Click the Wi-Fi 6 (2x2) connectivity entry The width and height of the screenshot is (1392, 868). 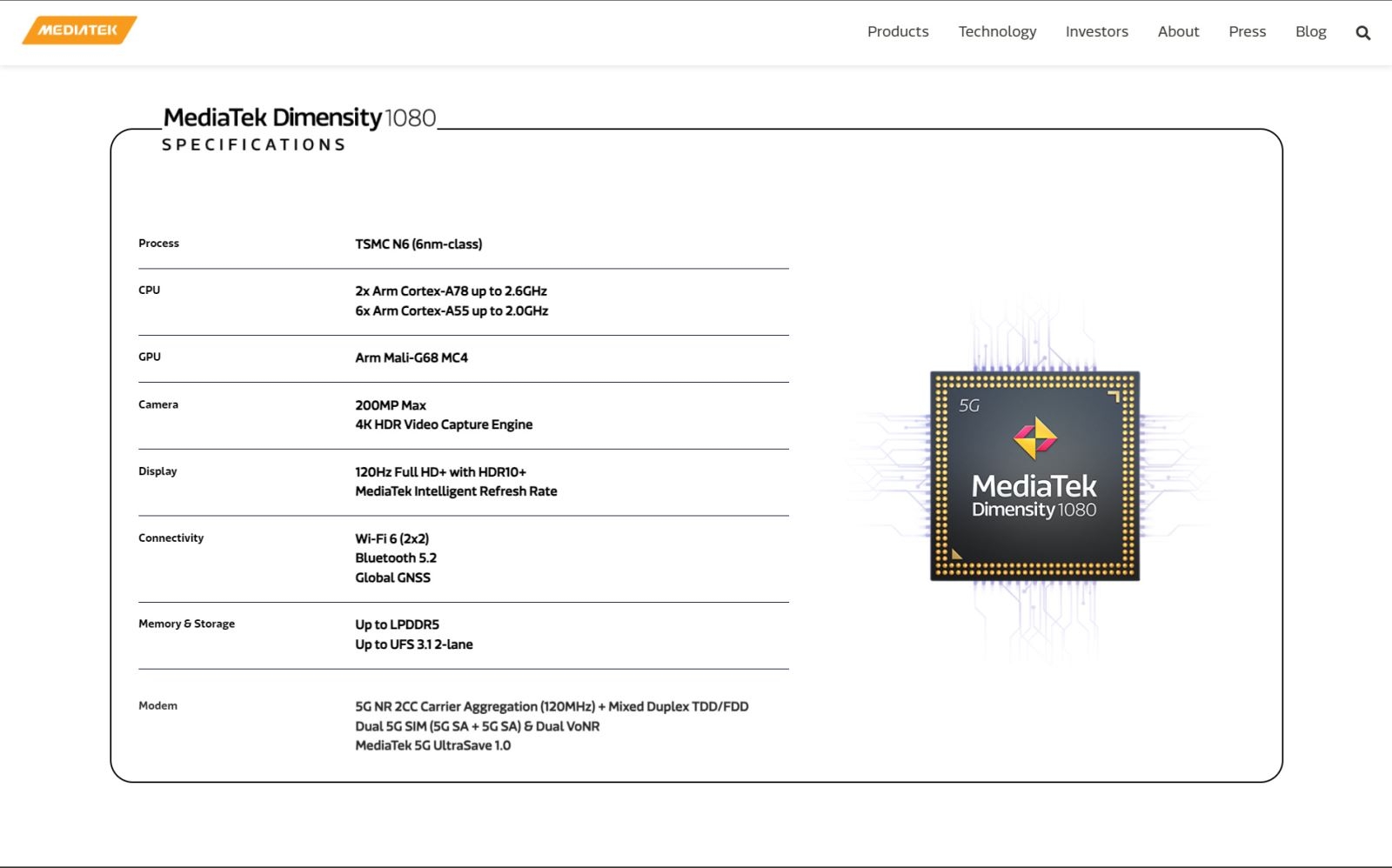[x=392, y=538]
